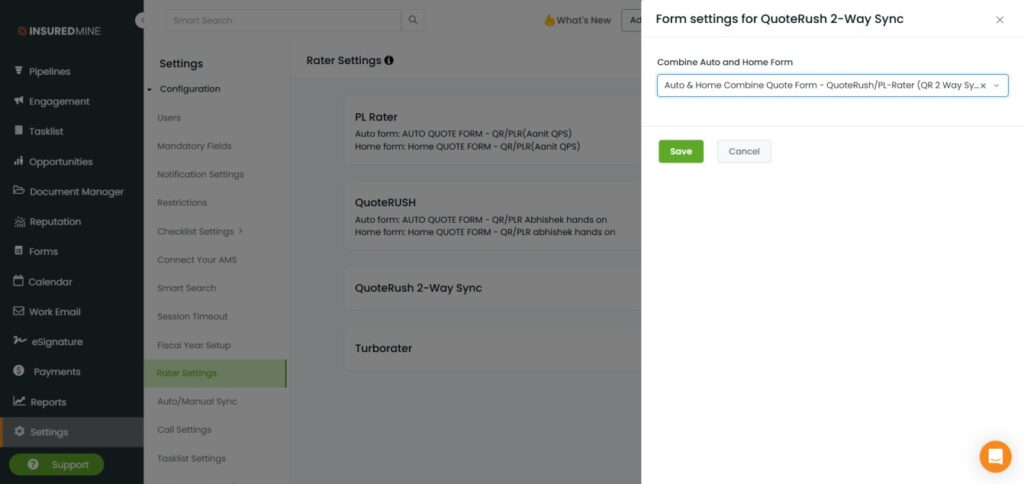Image resolution: width=1024 pixels, height=484 pixels.
Task: Close the form settings panel
Action: 999,20
